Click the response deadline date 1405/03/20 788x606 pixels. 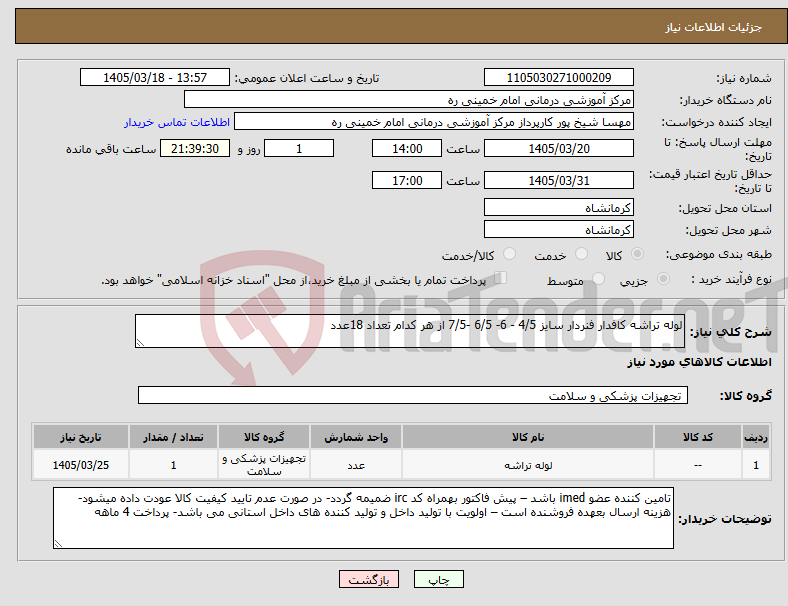[558, 148]
